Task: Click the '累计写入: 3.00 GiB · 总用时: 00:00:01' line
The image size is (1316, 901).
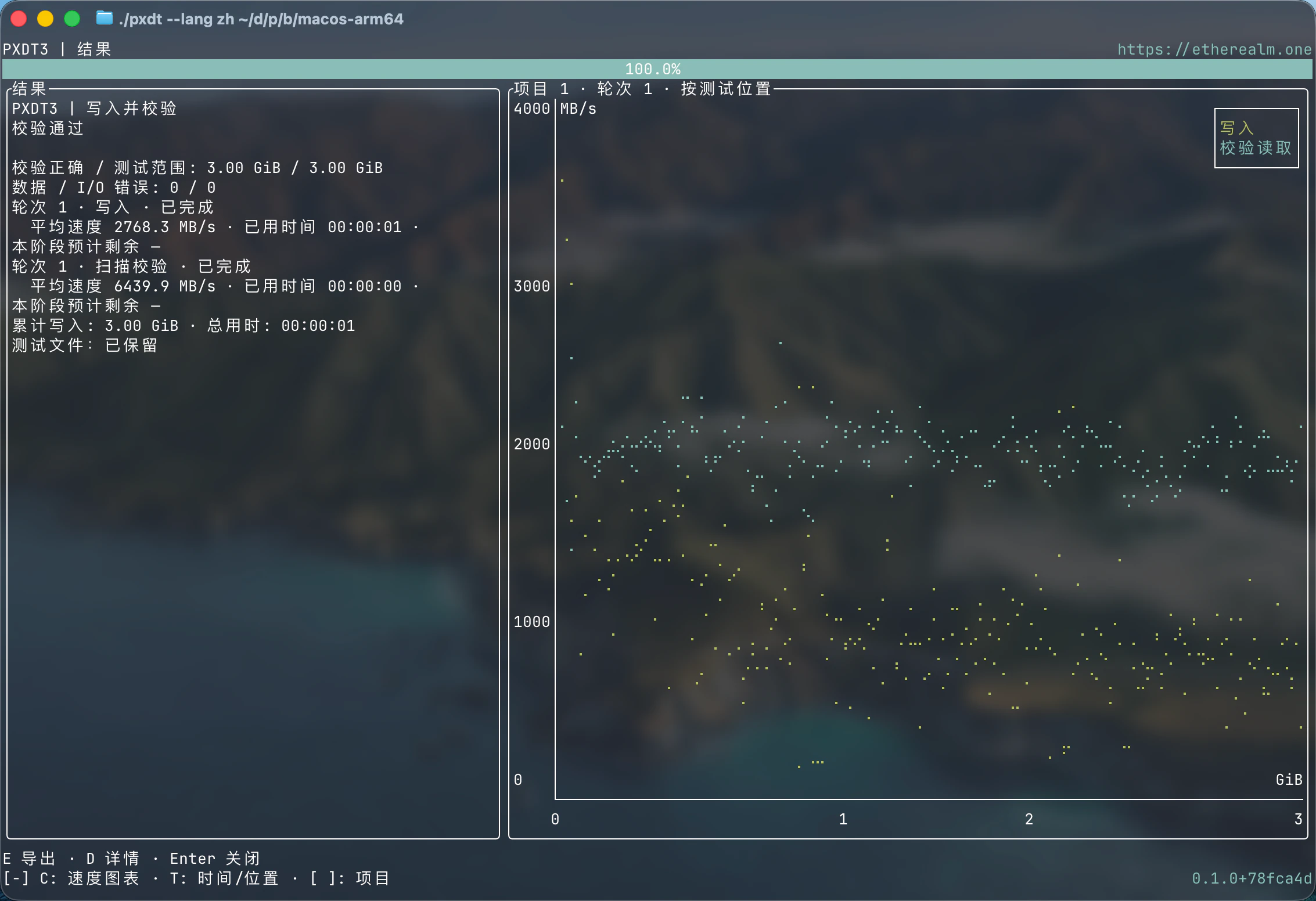Action: tap(184, 325)
